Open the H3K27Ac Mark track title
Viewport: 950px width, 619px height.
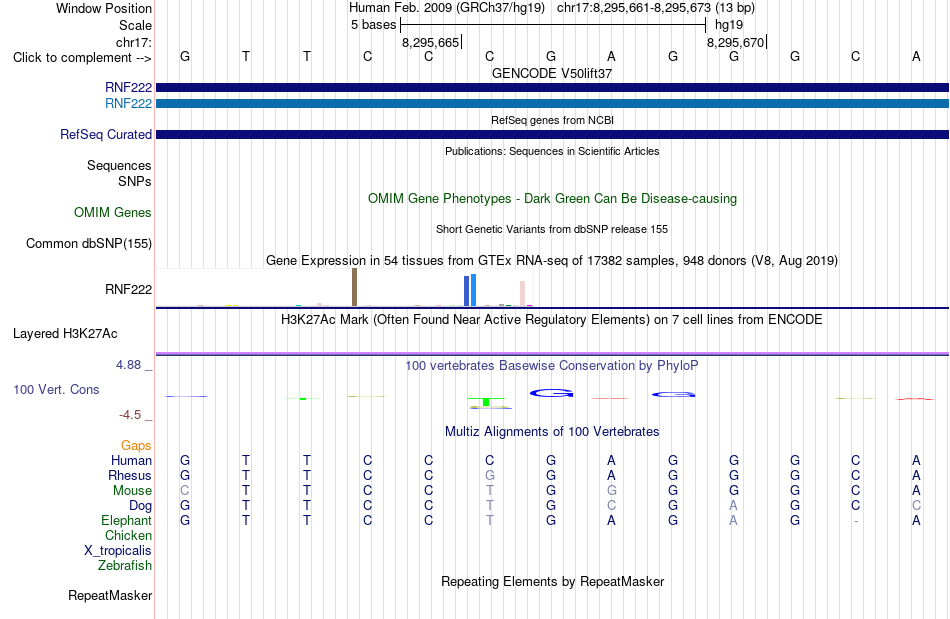pyautogui.click(x=552, y=319)
